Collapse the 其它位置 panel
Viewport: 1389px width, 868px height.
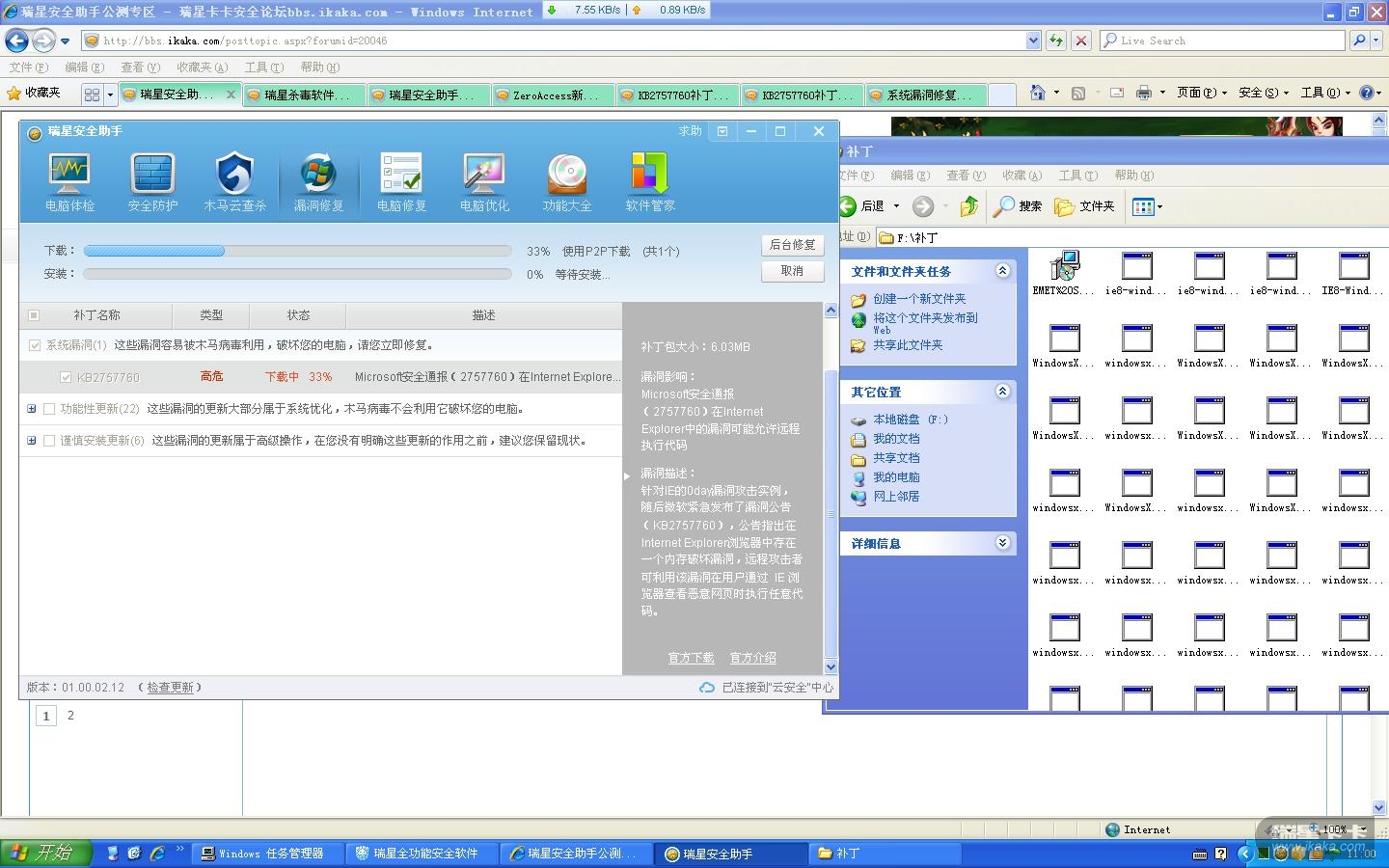[1002, 392]
